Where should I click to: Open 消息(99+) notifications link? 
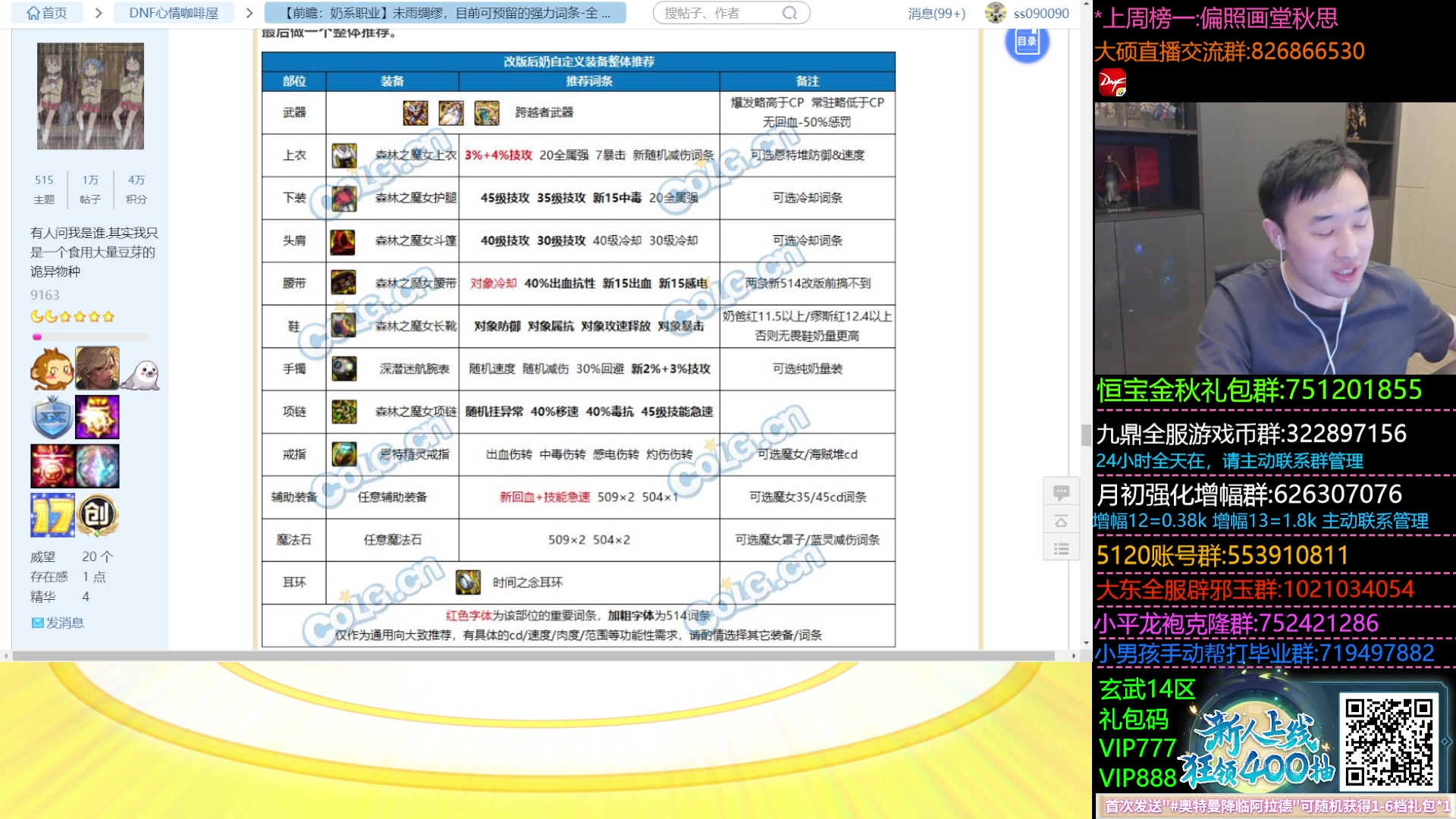937,13
